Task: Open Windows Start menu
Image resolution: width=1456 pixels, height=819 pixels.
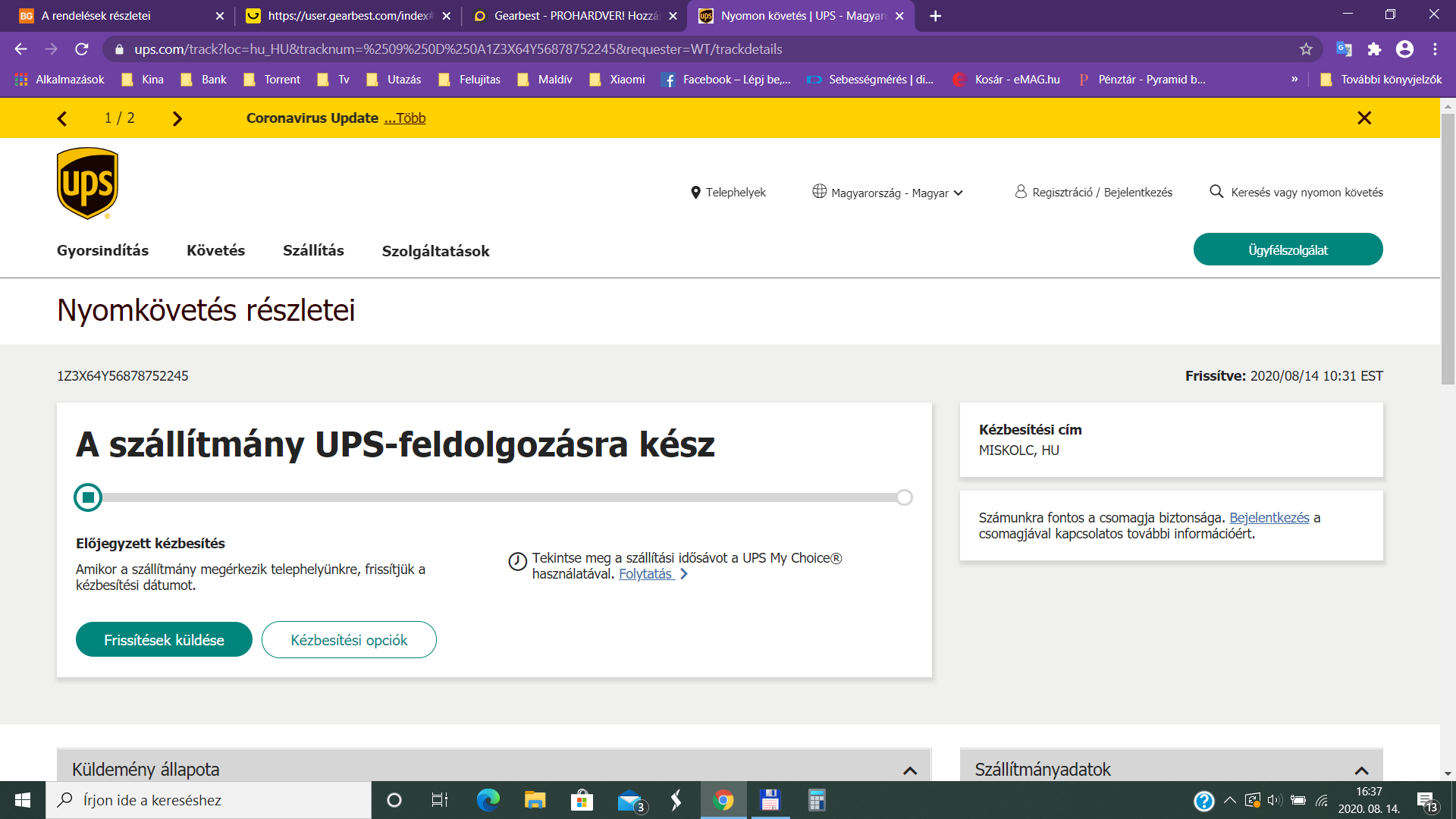Action: tap(23, 800)
